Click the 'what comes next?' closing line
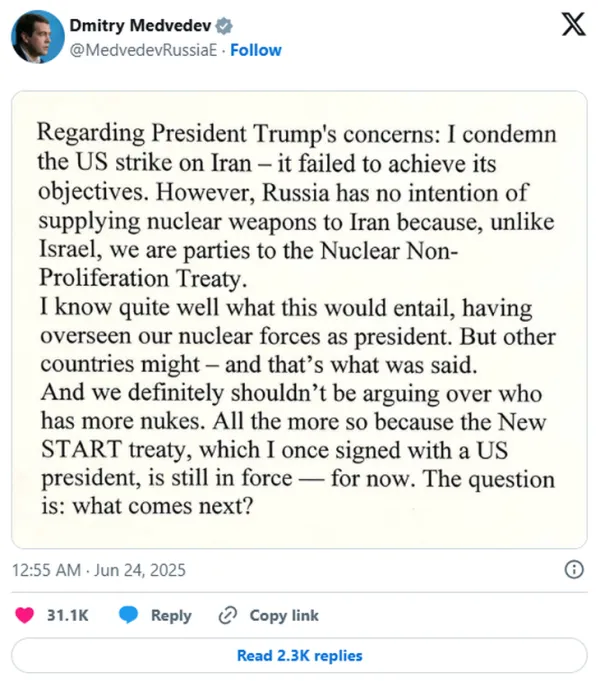This screenshot has height=681, width=600. coord(162,506)
